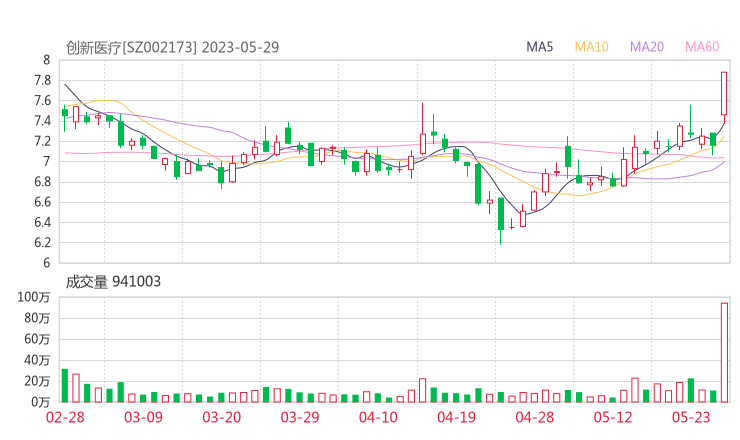Click the 20万 volume axis label

(37, 381)
